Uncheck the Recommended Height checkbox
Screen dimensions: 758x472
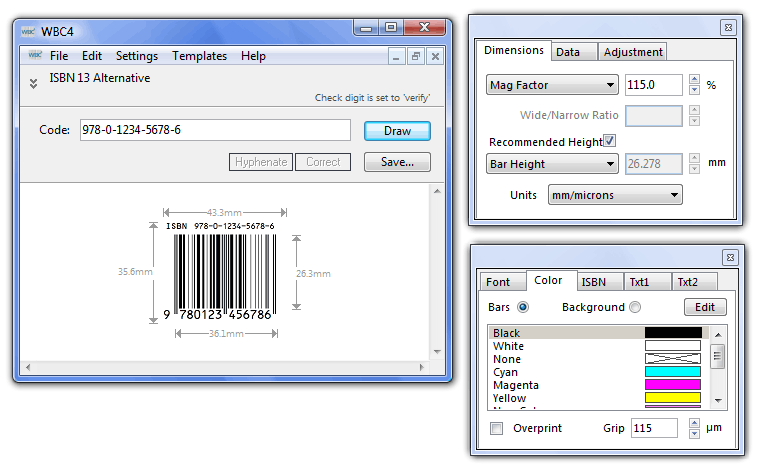tap(610, 141)
